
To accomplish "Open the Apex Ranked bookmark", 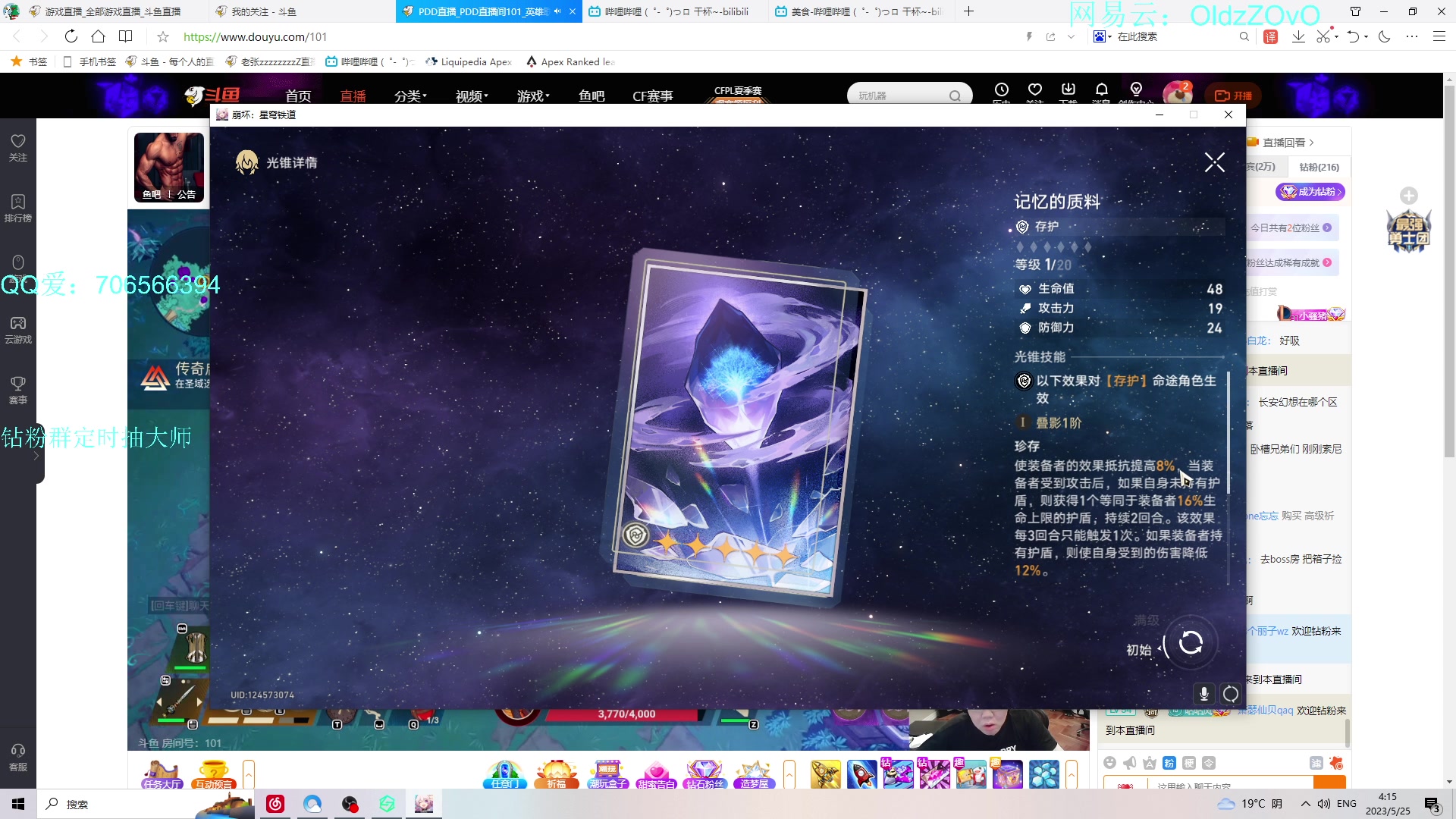I will click(x=570, y=61).
